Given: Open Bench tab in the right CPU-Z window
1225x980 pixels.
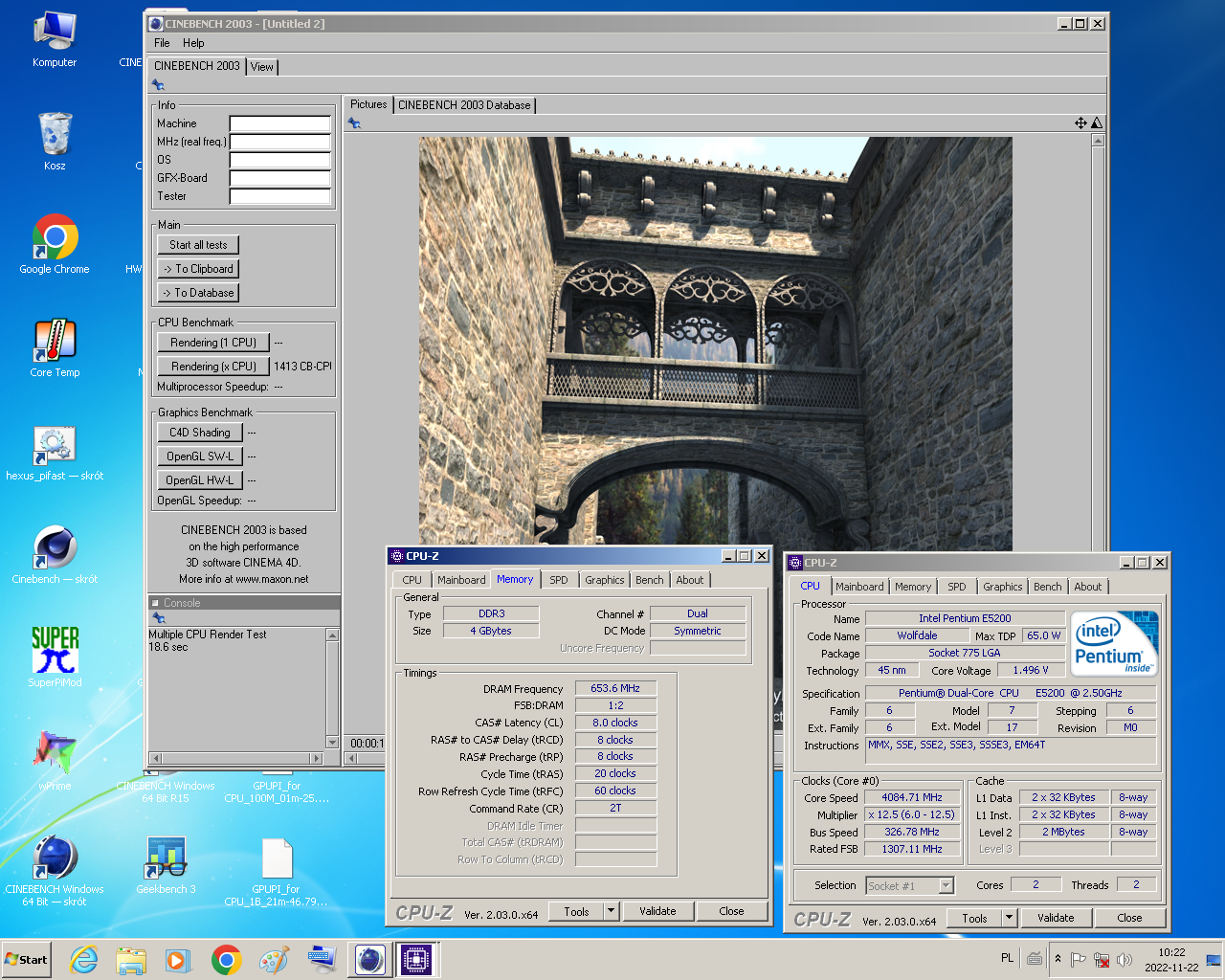Looking at the screenshot, I should 1047,587.
